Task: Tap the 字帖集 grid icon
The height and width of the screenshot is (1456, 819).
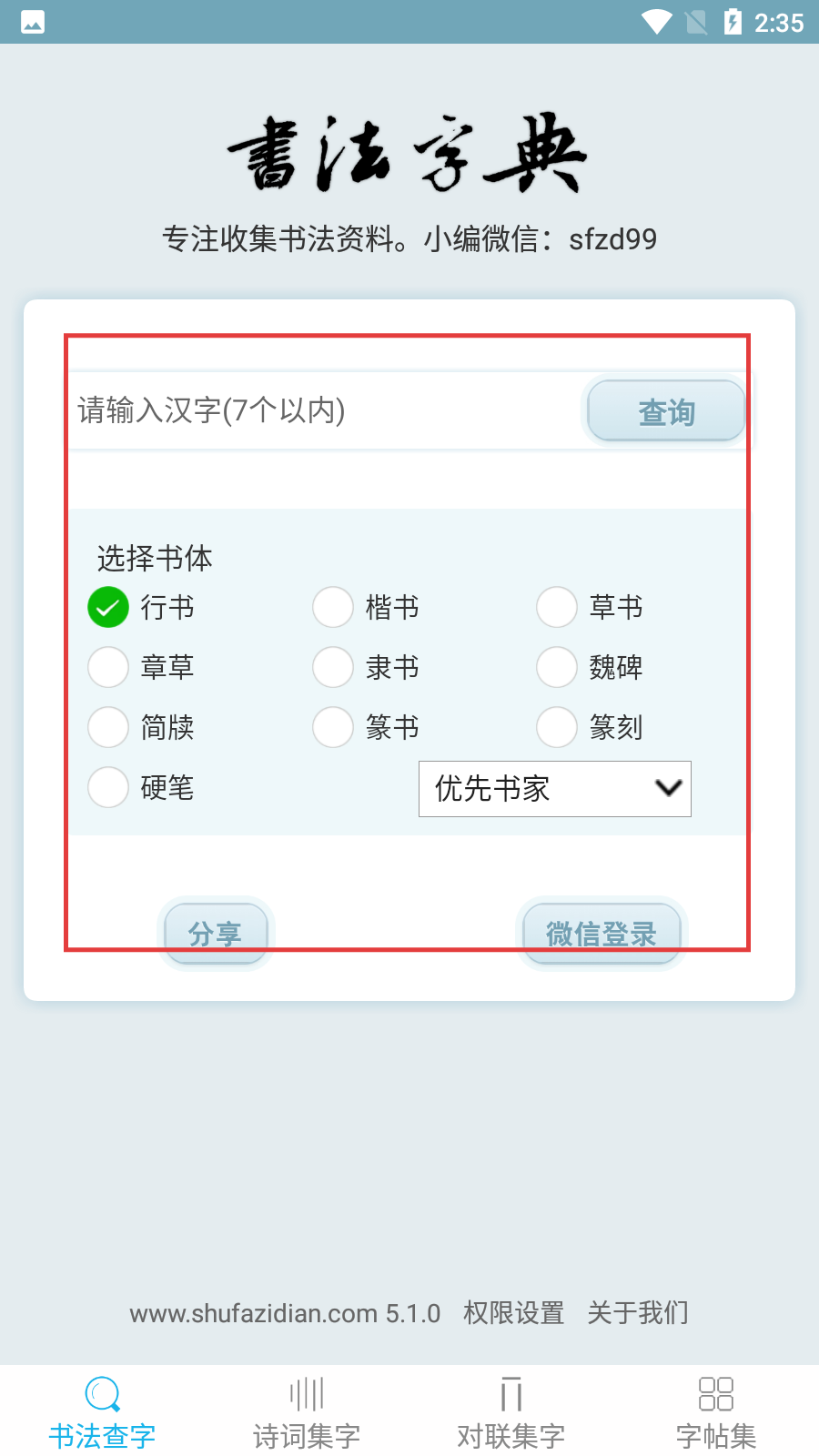Action: [x=715, y=1393]
